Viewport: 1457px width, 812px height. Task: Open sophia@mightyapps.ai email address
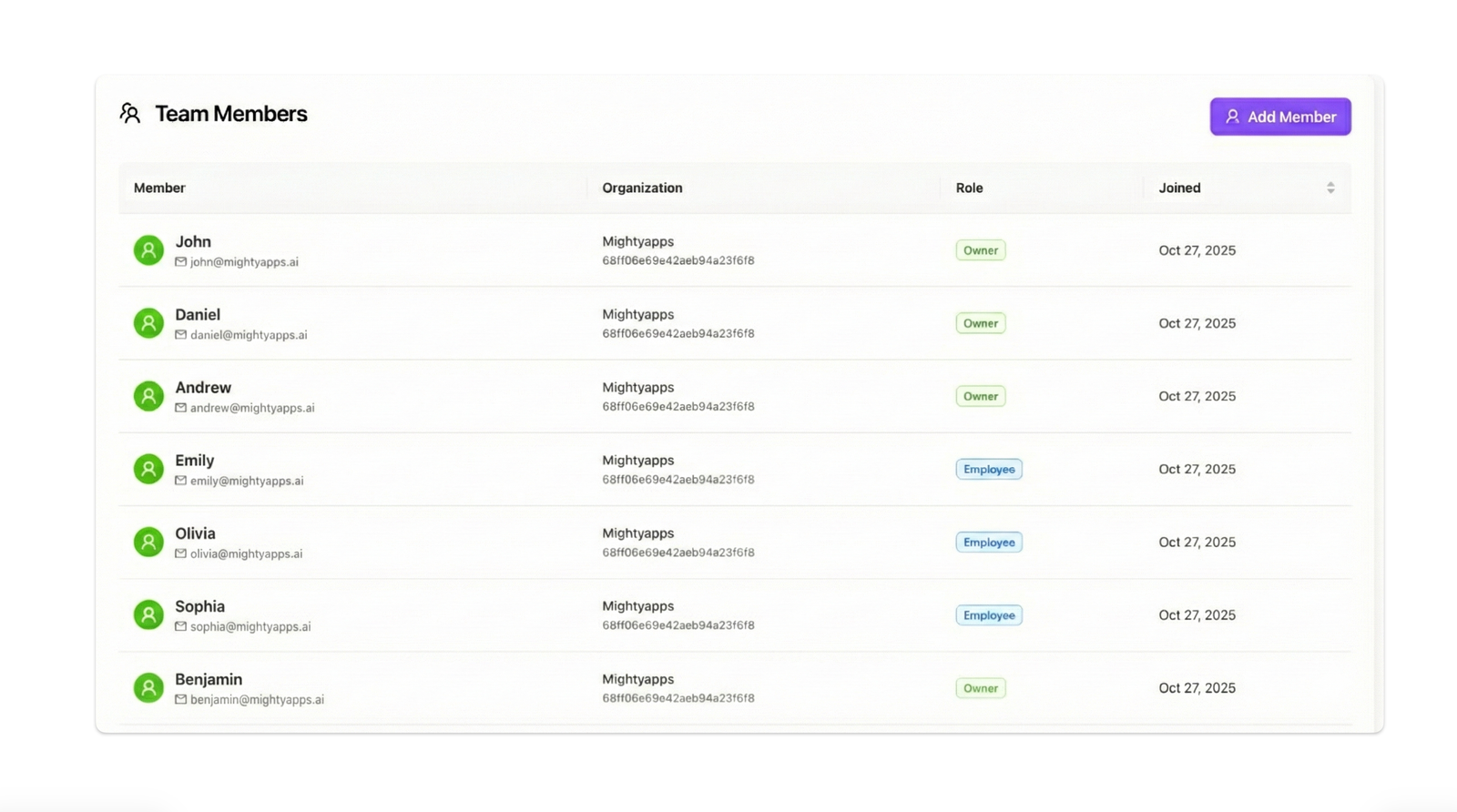coord(250,626)
